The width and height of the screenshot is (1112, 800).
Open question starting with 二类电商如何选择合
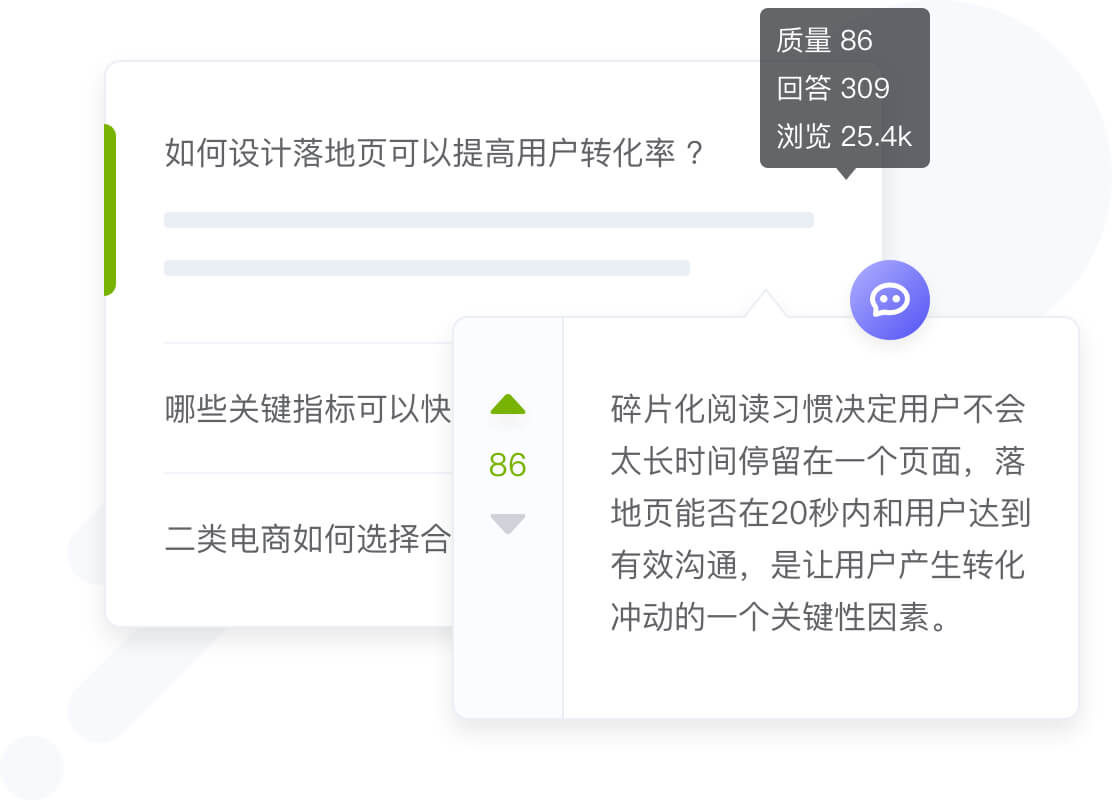click(x=308, y=538)
